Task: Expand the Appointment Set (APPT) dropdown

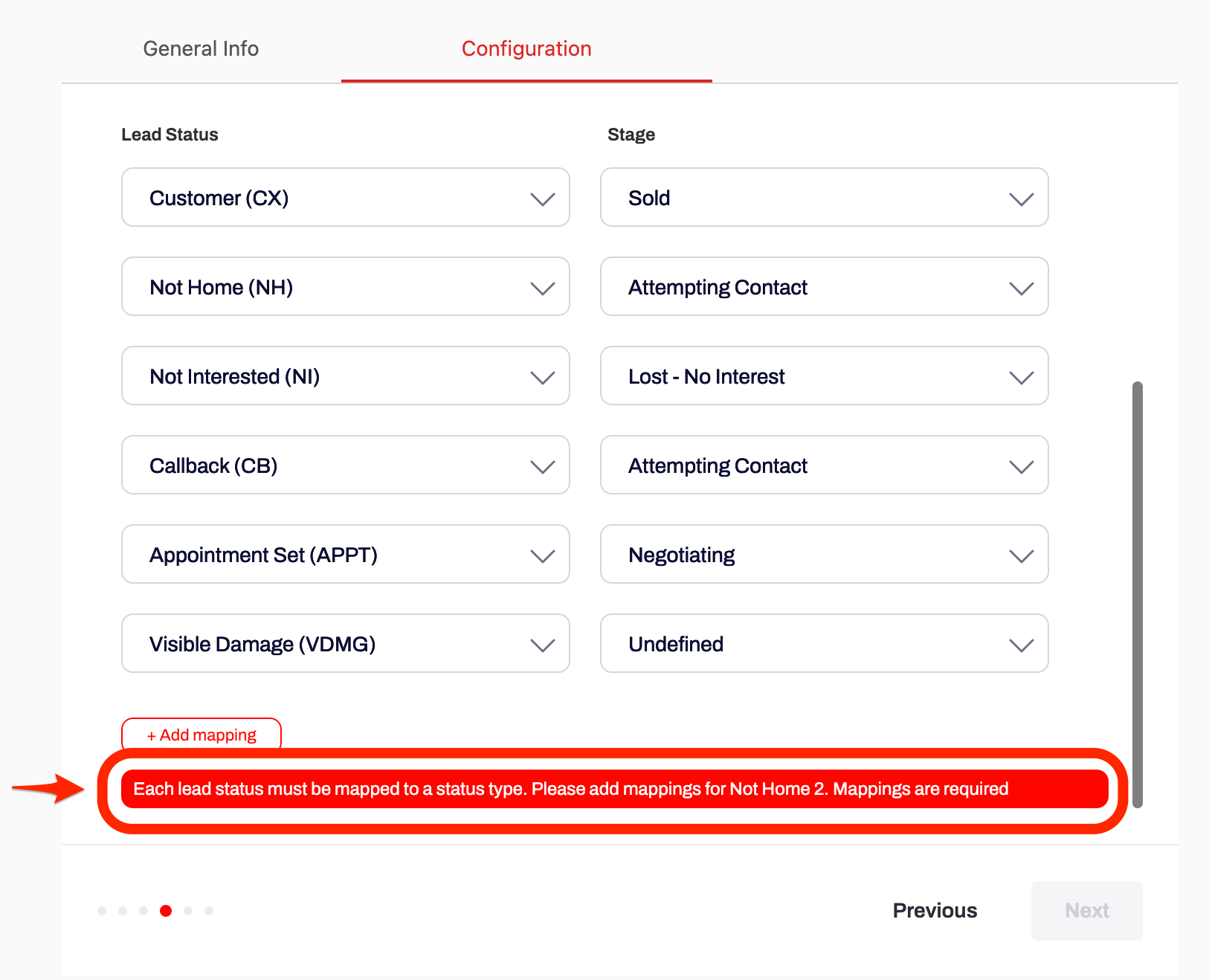Action: coord(346,554)
